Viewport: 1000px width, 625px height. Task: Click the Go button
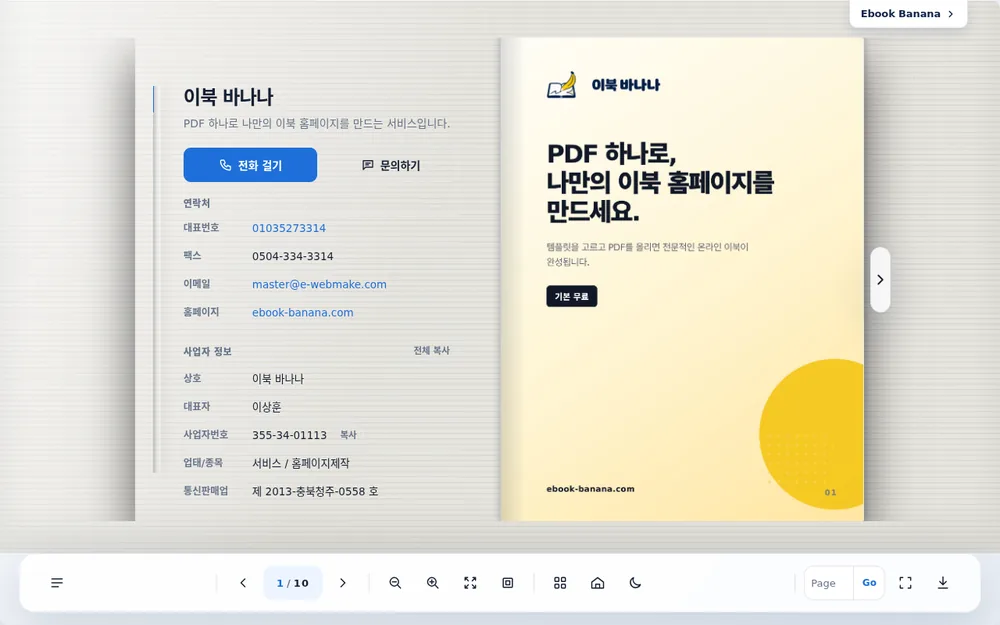(869, 583)
